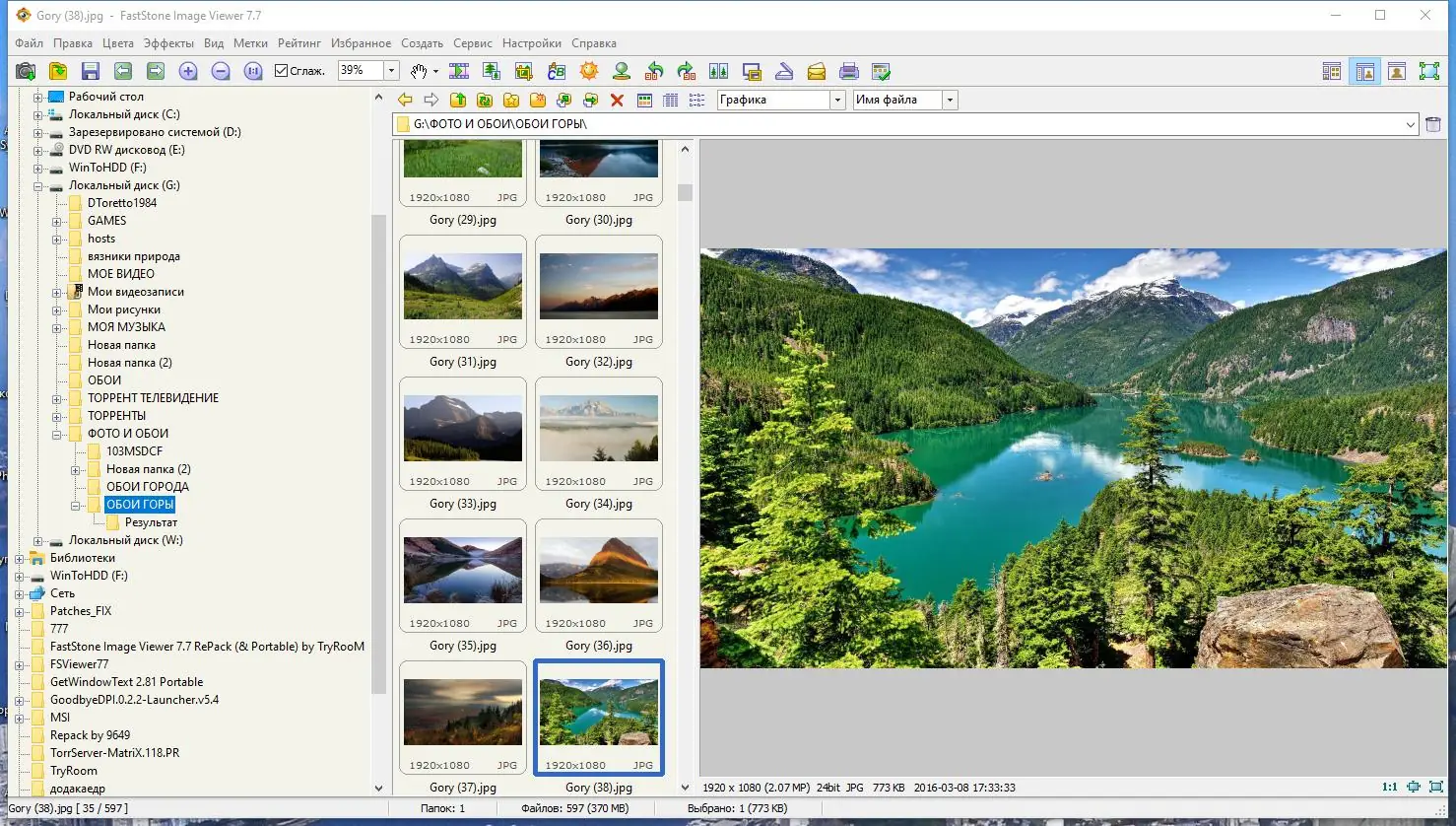Viewport: 1456px width, 826px height.
Task: Open the Правка menu
Action: click(73, 43)
